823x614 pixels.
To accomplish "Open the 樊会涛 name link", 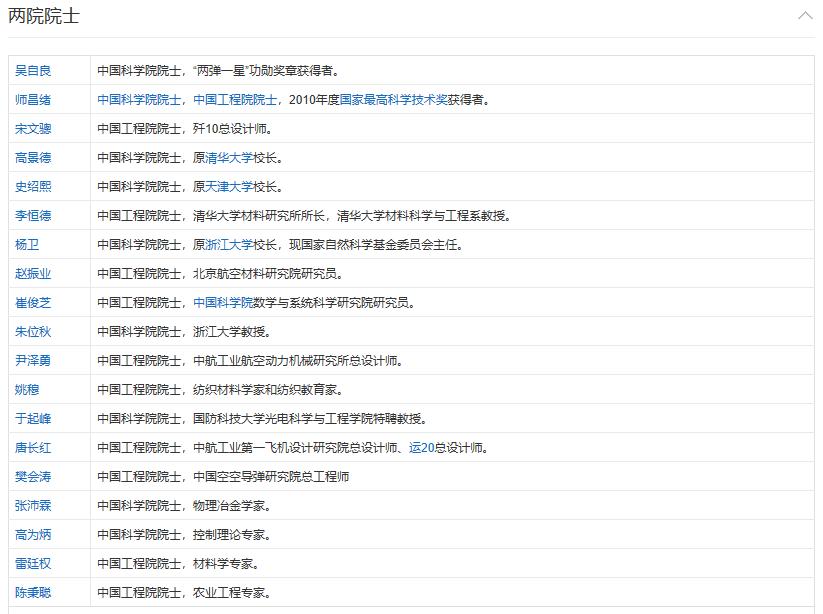I will pos(33,477).
